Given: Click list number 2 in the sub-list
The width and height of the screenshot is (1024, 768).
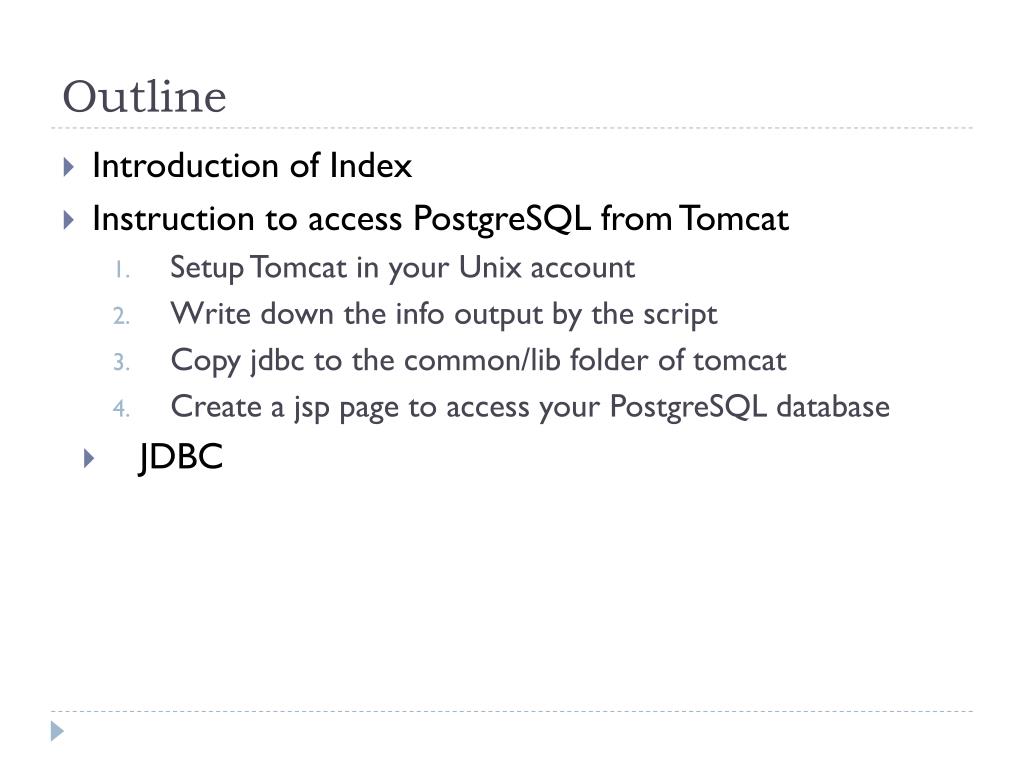Looking at the screenshot, I should [x=121, y=317].
